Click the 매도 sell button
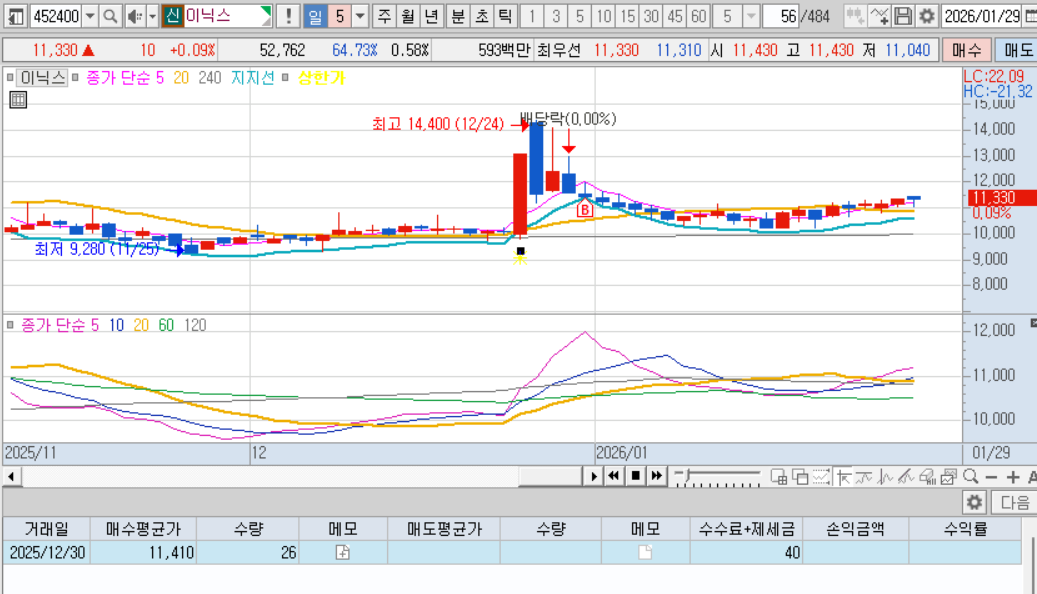Image resolution: width=1037 pixels, height=594 pixels. coord(1016,50)
